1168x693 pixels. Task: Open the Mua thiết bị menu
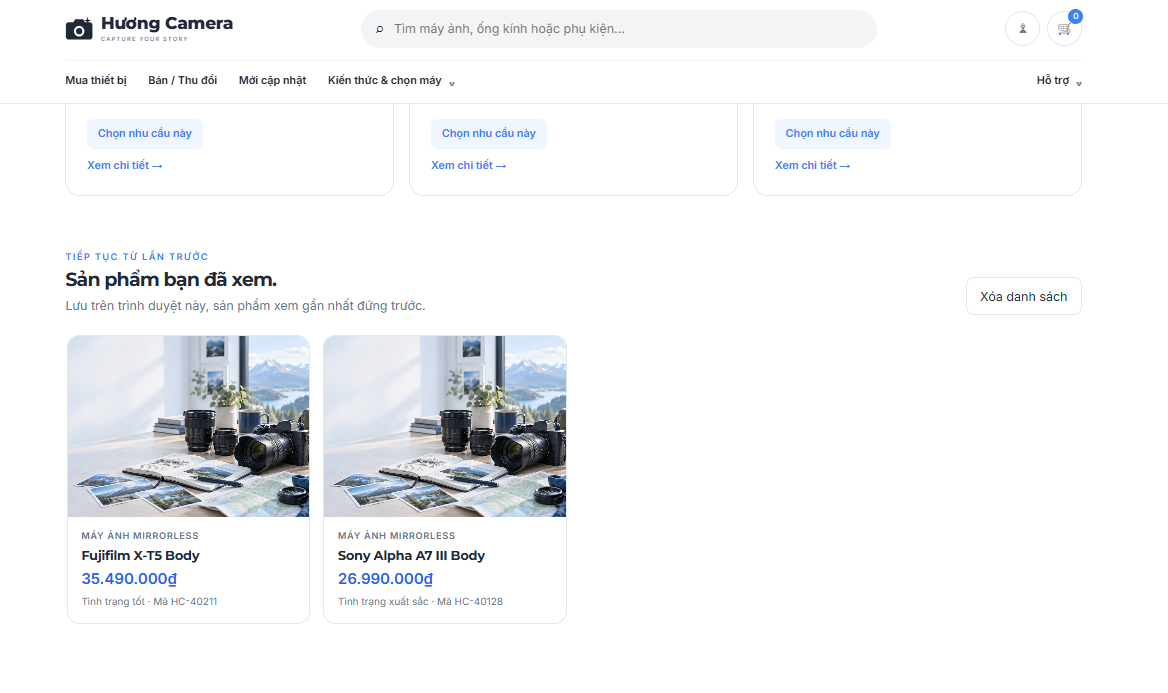point(96,80)
